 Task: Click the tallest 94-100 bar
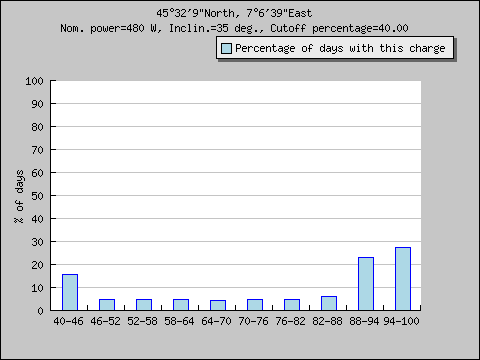click(403, 279)
